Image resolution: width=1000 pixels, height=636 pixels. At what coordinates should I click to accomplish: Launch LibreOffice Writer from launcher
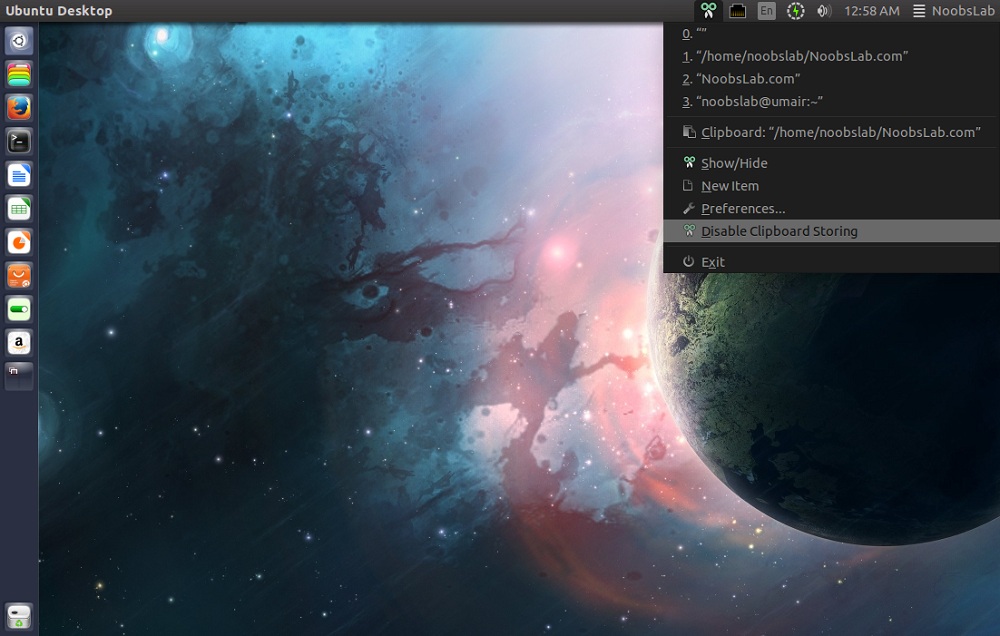click(19, 175)
